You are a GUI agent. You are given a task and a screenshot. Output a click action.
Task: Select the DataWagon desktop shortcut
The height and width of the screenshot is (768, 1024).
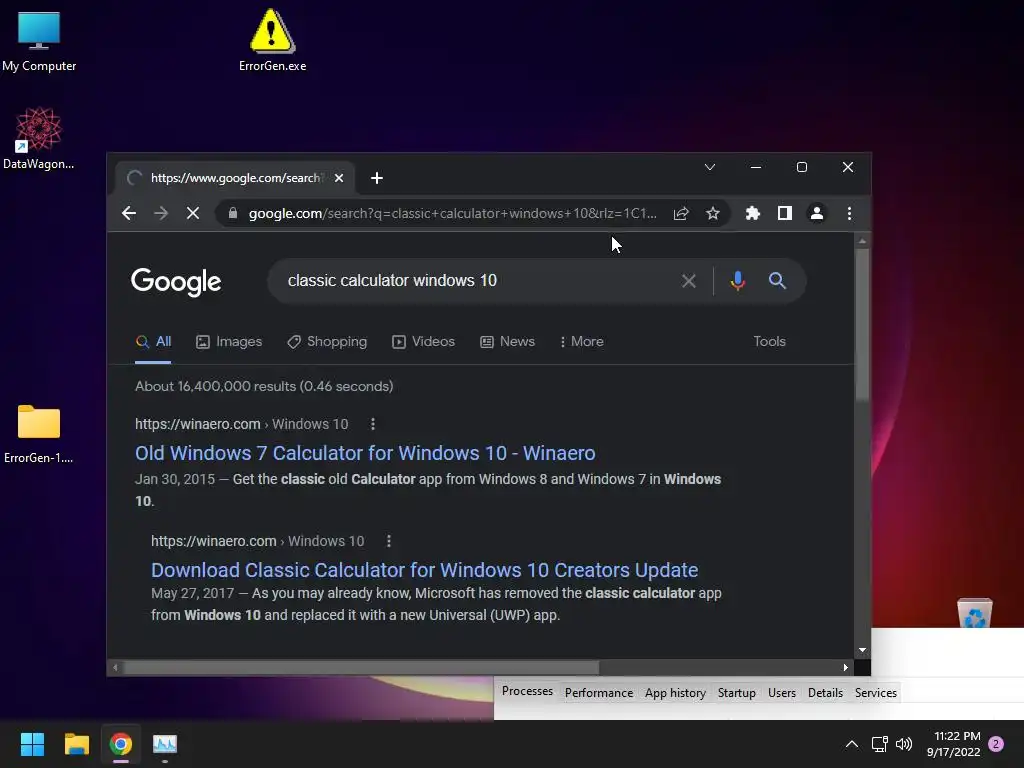(39, 138)
